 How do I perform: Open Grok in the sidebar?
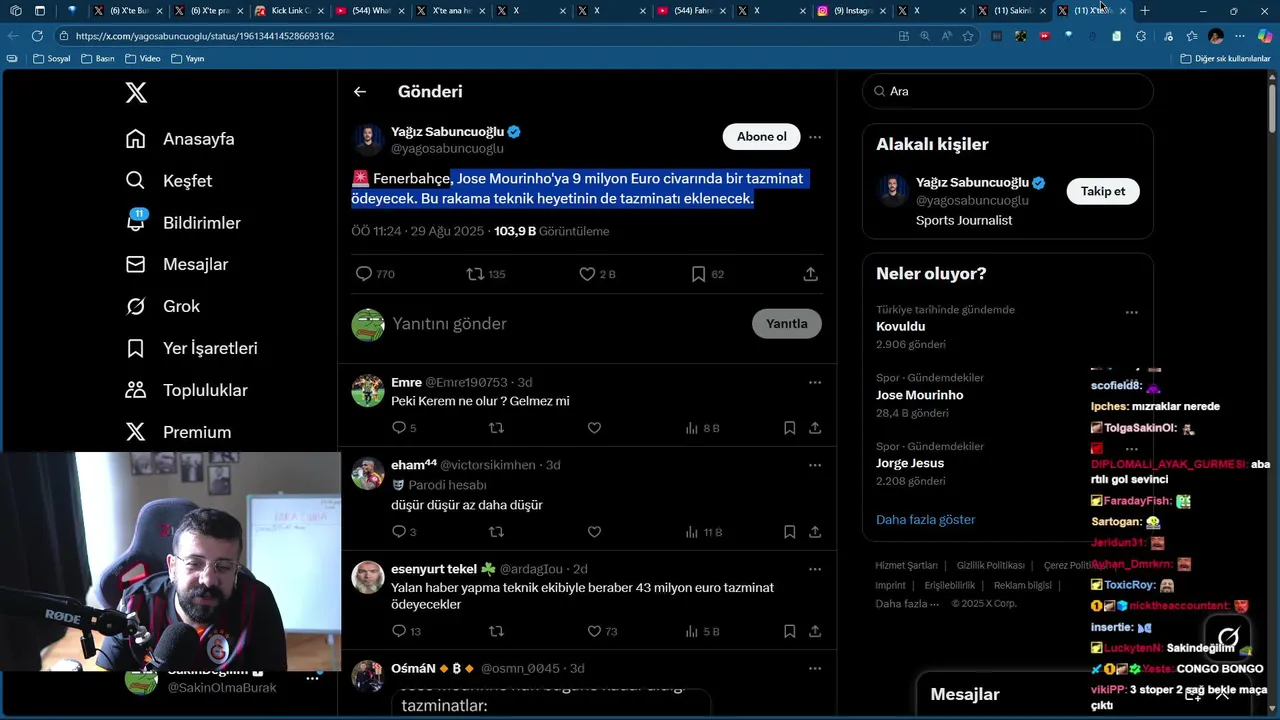[163, 307]
